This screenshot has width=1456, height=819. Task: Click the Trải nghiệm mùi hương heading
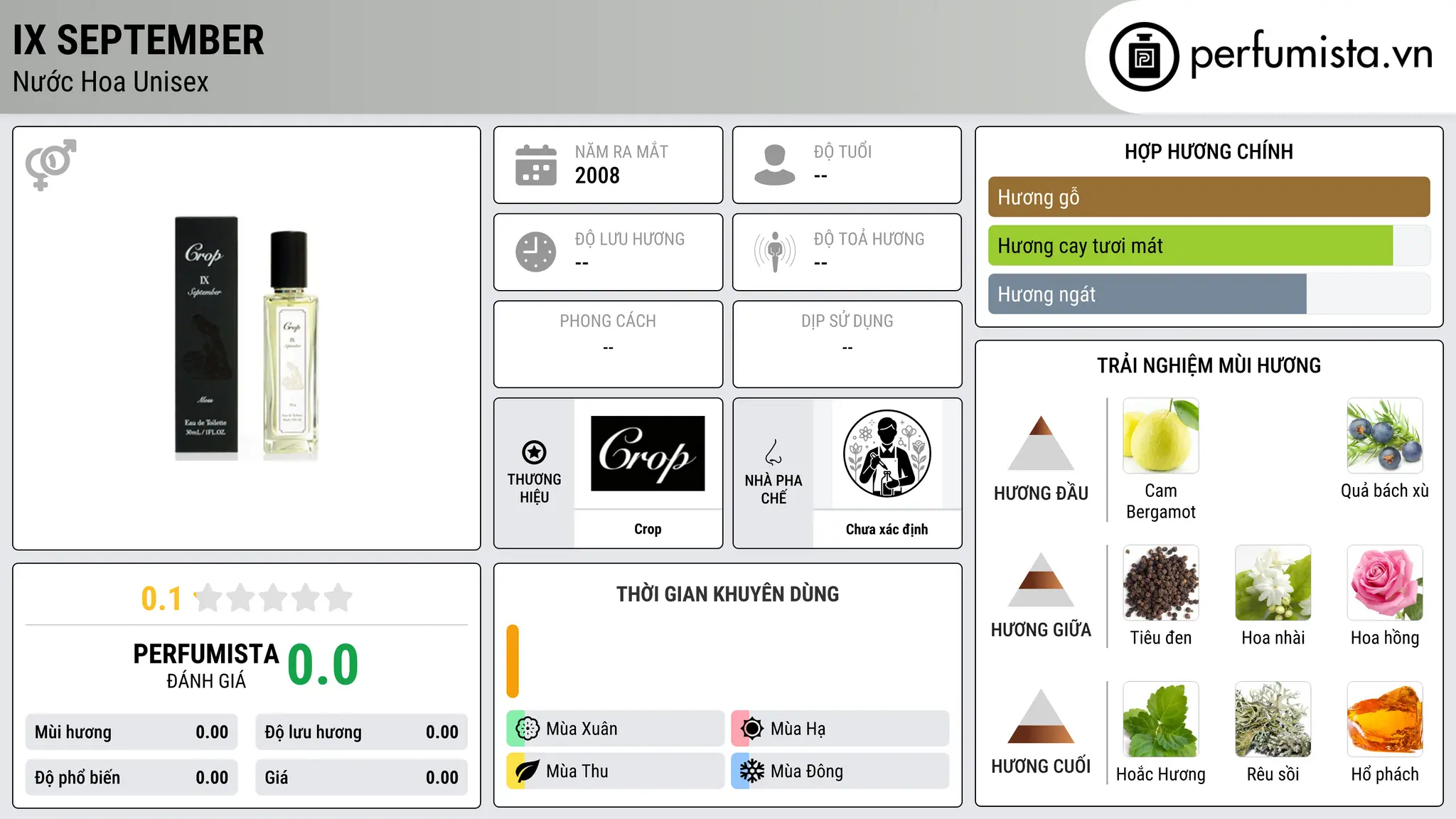click(1209, 365)
